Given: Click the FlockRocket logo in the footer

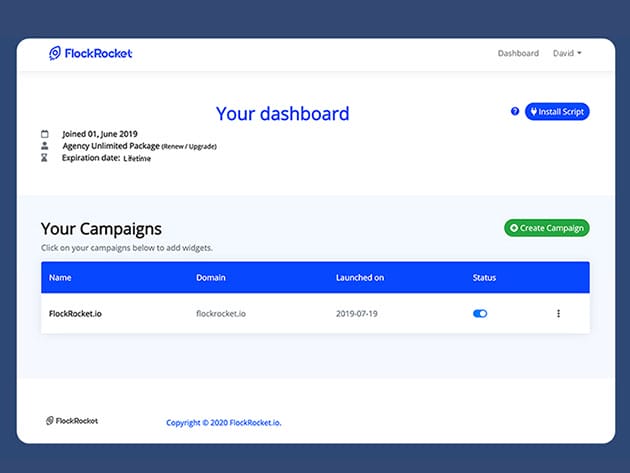Looking at the screenshot, I should coord(72,421).
